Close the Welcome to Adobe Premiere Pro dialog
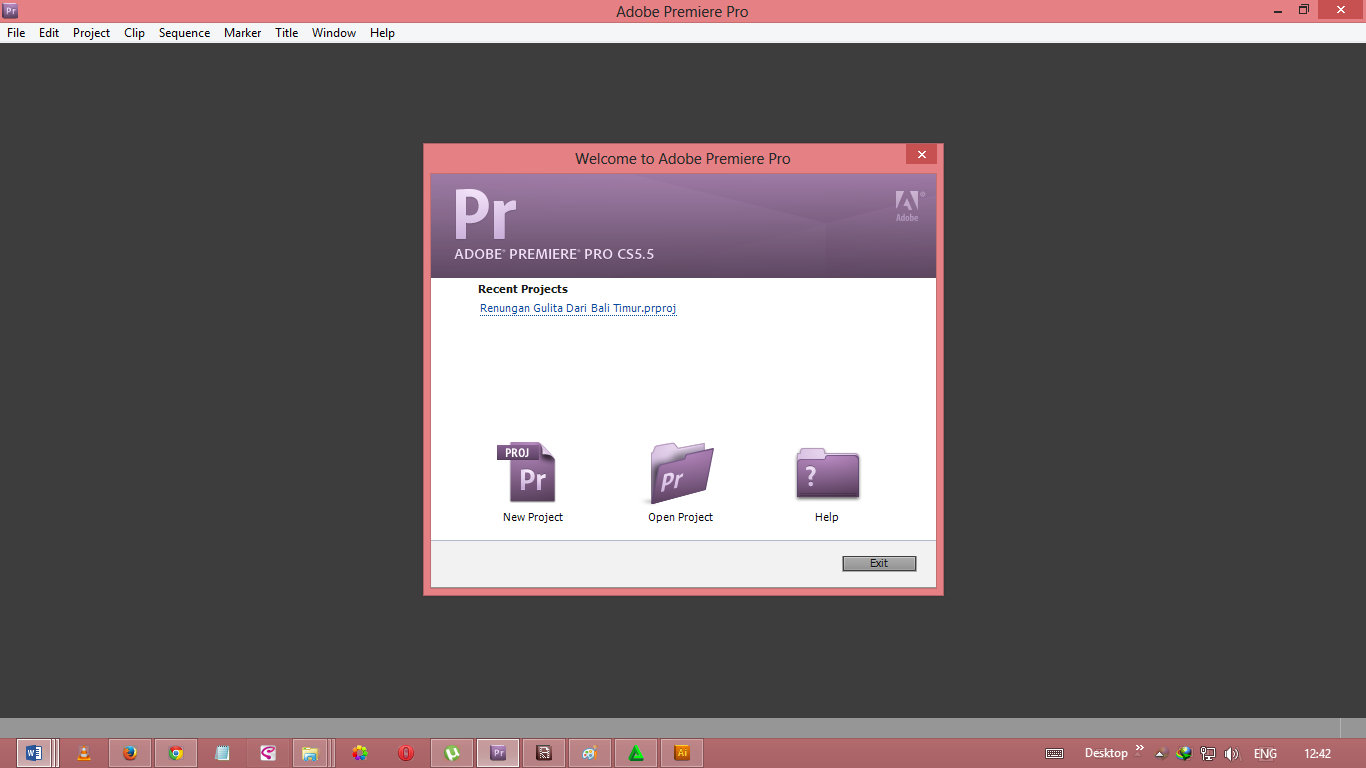The image size is (1366, 768). 921,154
